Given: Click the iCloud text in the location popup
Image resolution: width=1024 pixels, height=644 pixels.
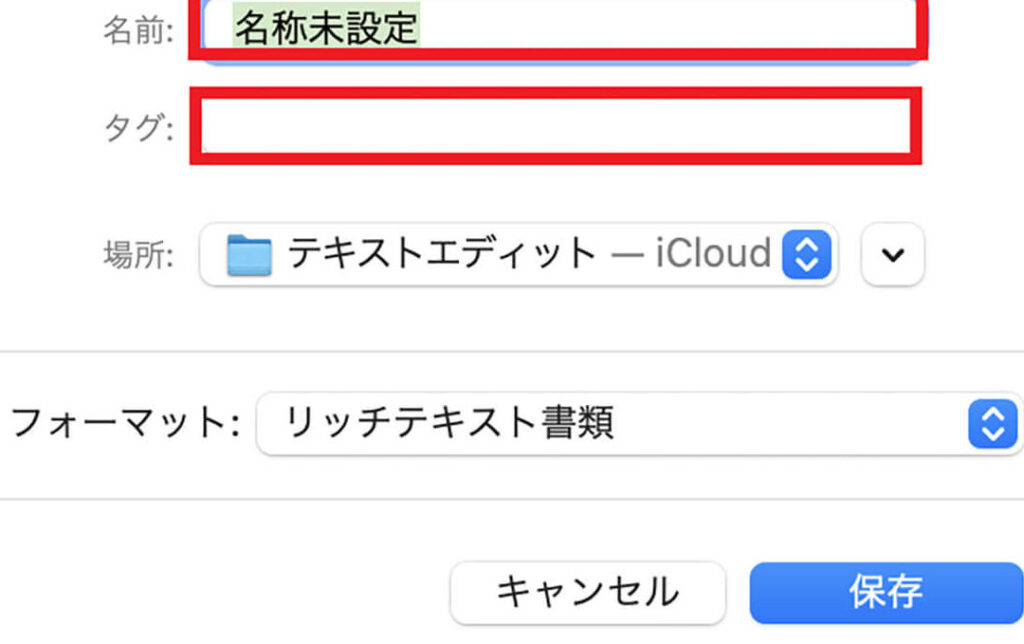Looking at the screenshot, I should click(x=712, y=255).
